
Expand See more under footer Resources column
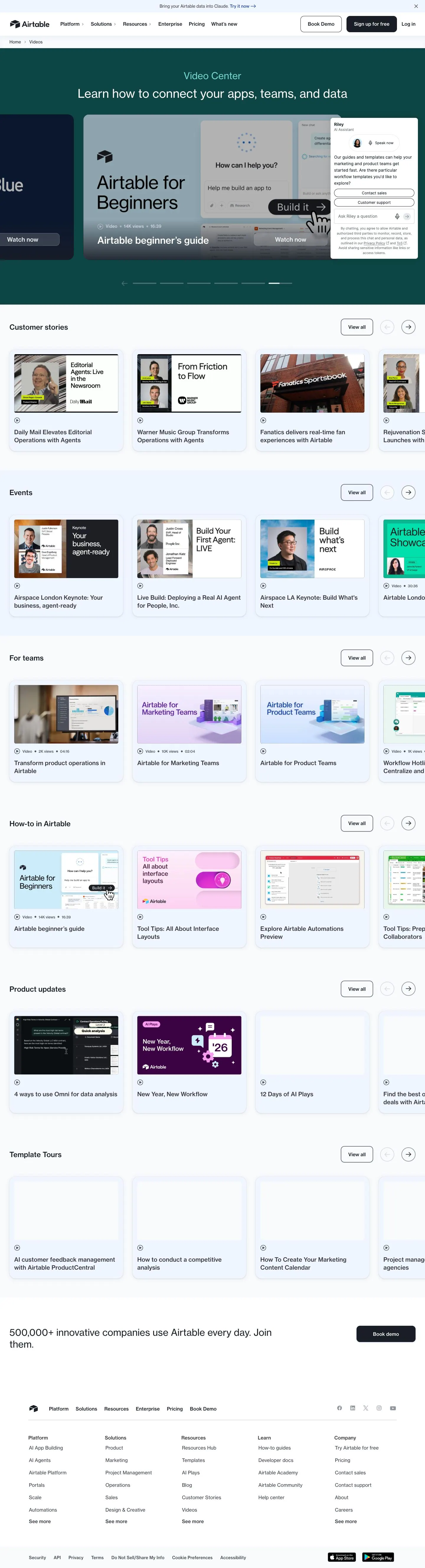193,1521
